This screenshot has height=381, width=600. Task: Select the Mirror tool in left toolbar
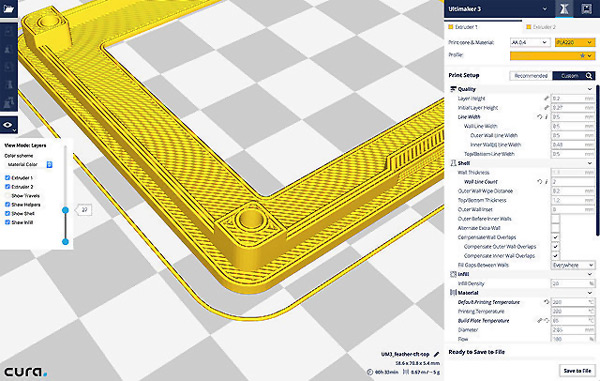pyautogui.click(x=8, y=85)
